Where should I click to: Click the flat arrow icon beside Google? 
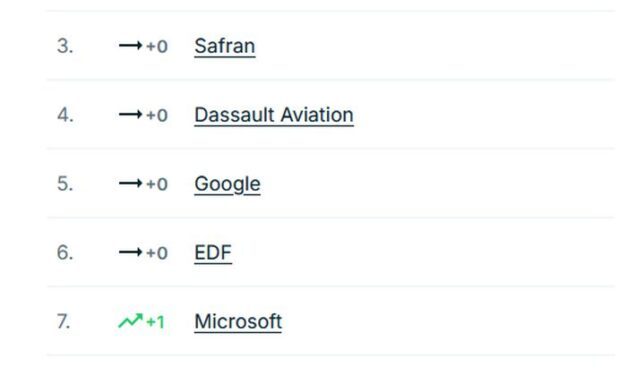pyautogui.click(x=130, y=184)
